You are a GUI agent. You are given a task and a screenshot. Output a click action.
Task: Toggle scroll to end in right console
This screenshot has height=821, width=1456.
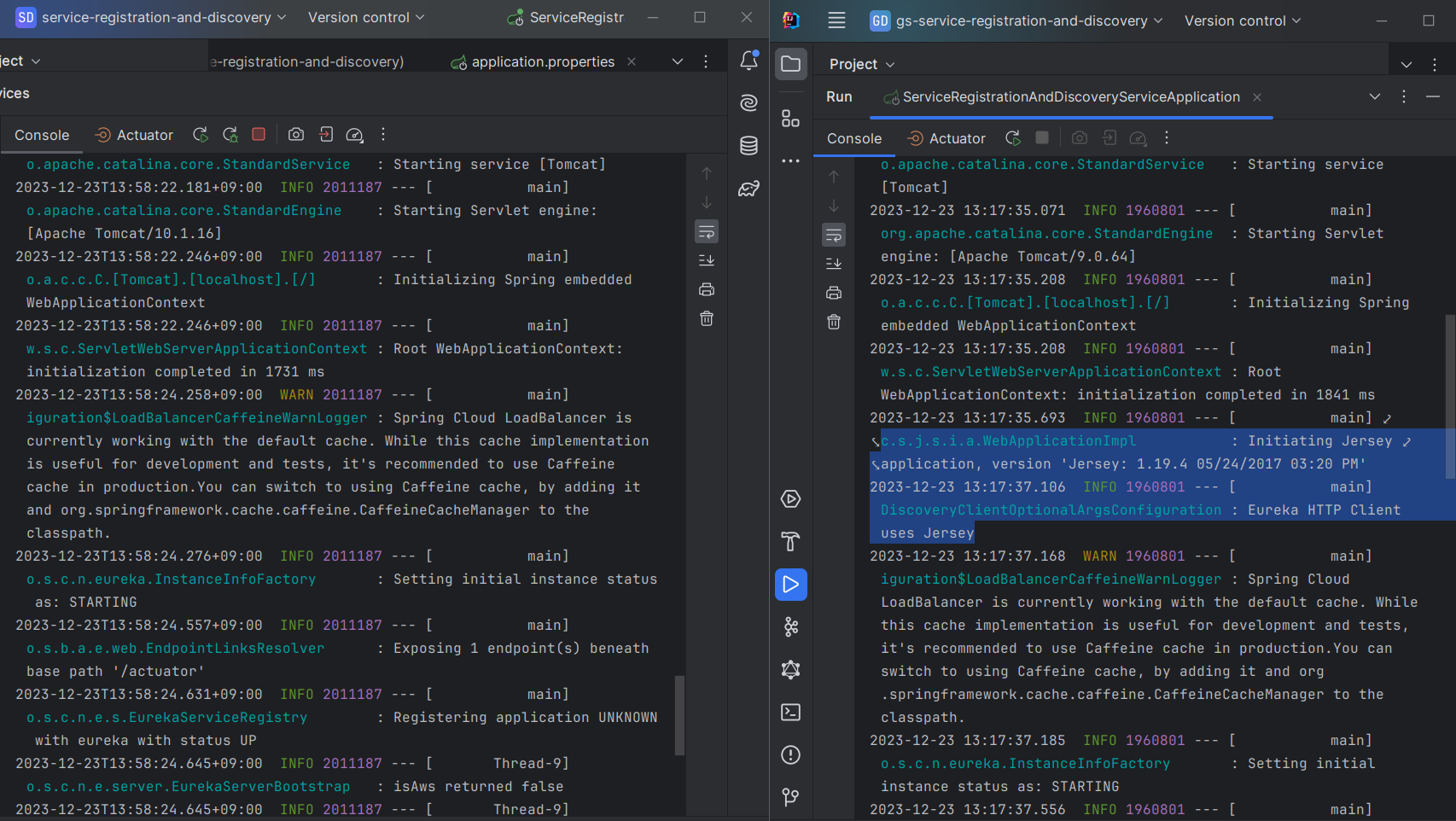tap(834, 264)
